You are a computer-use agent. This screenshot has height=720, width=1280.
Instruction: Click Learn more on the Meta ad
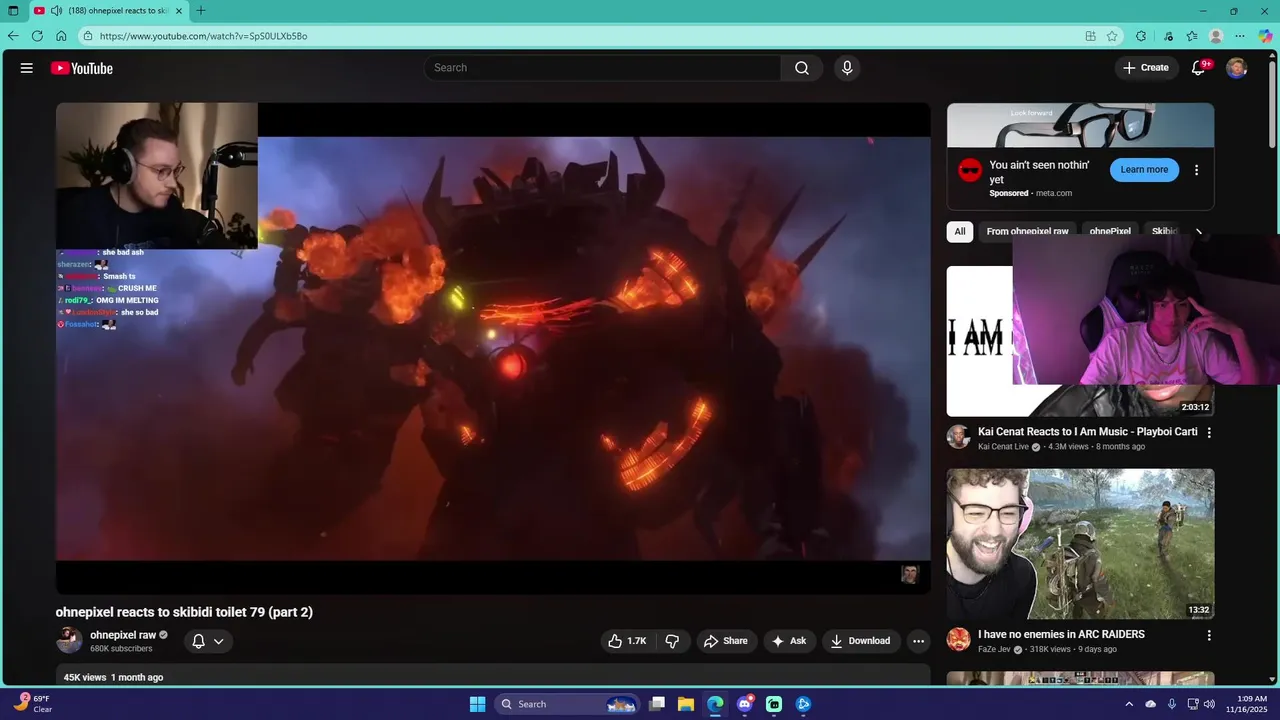1144,170
